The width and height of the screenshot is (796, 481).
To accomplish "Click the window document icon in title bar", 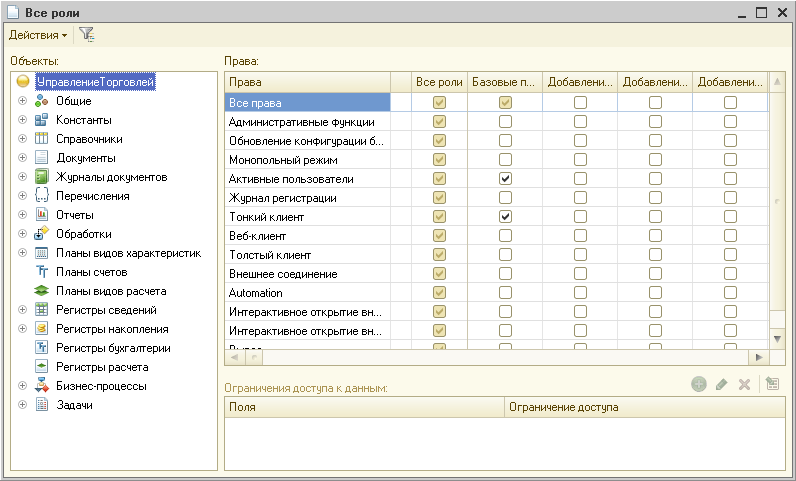I will click(13, 12).
